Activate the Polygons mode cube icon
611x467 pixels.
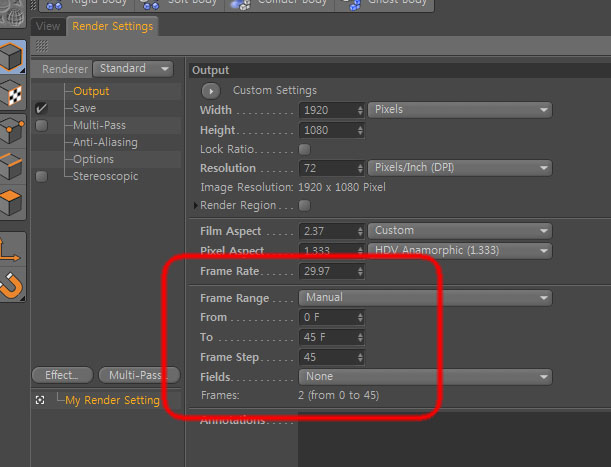pos(12,202)
